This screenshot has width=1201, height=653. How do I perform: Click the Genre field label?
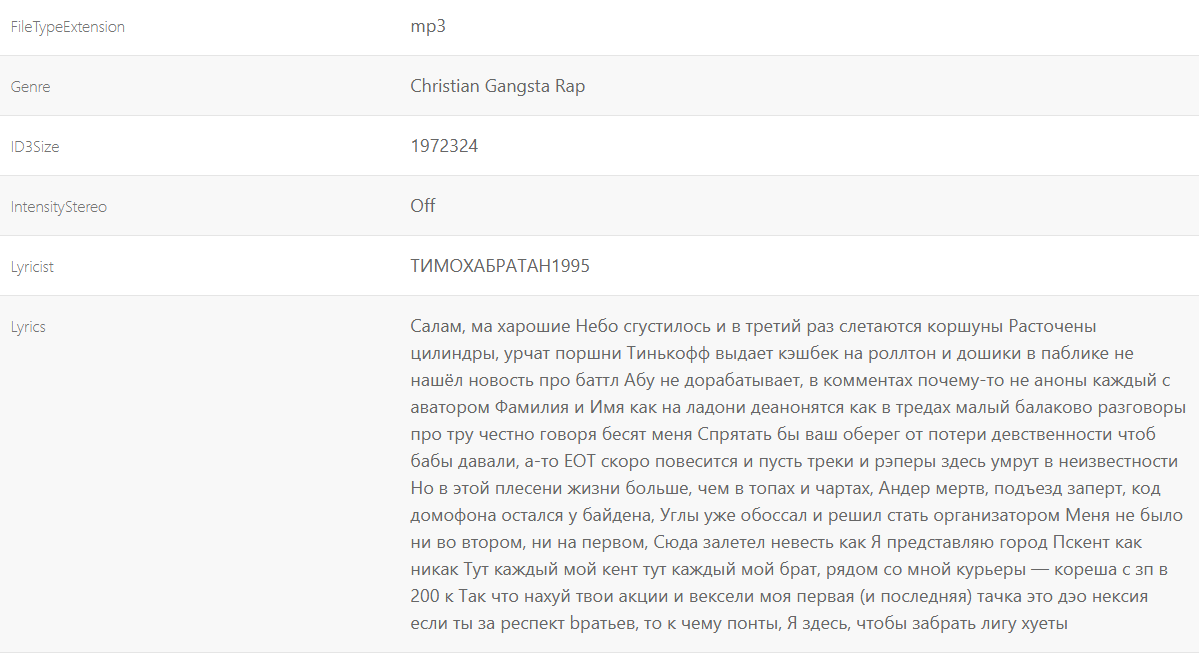point(30,87)
